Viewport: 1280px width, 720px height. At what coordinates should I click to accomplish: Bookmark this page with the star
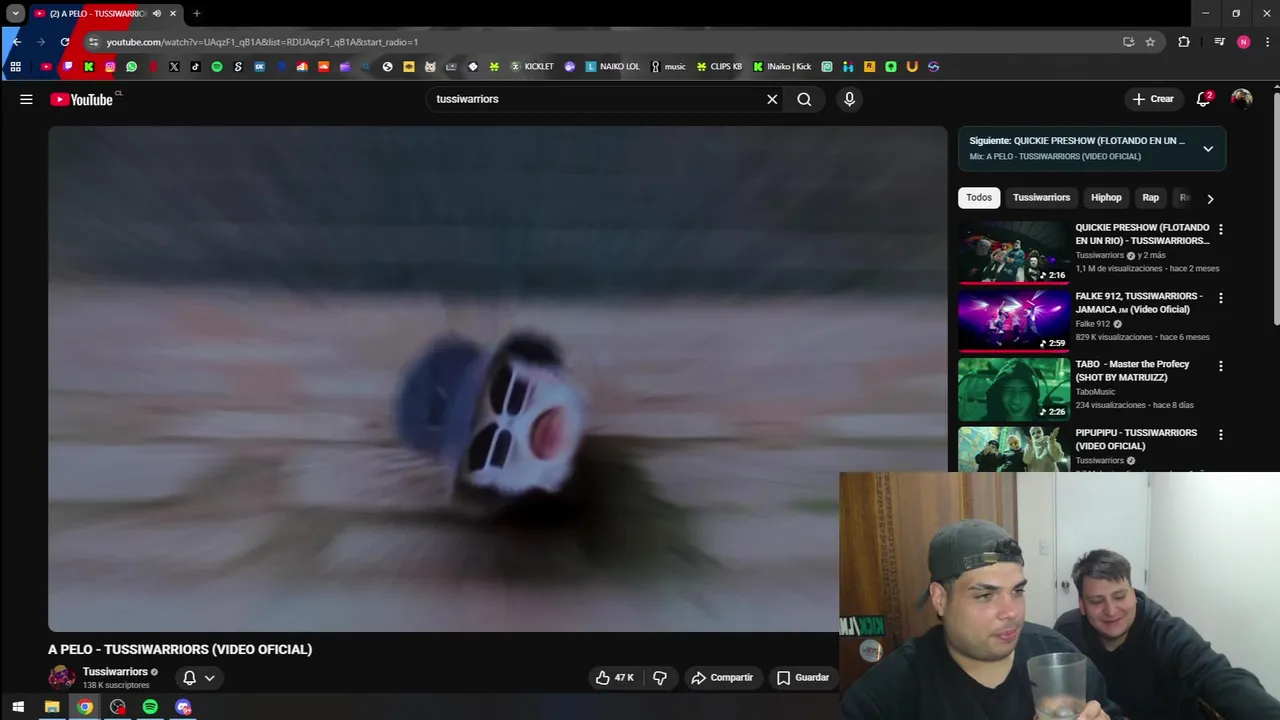click(1150, 42)
